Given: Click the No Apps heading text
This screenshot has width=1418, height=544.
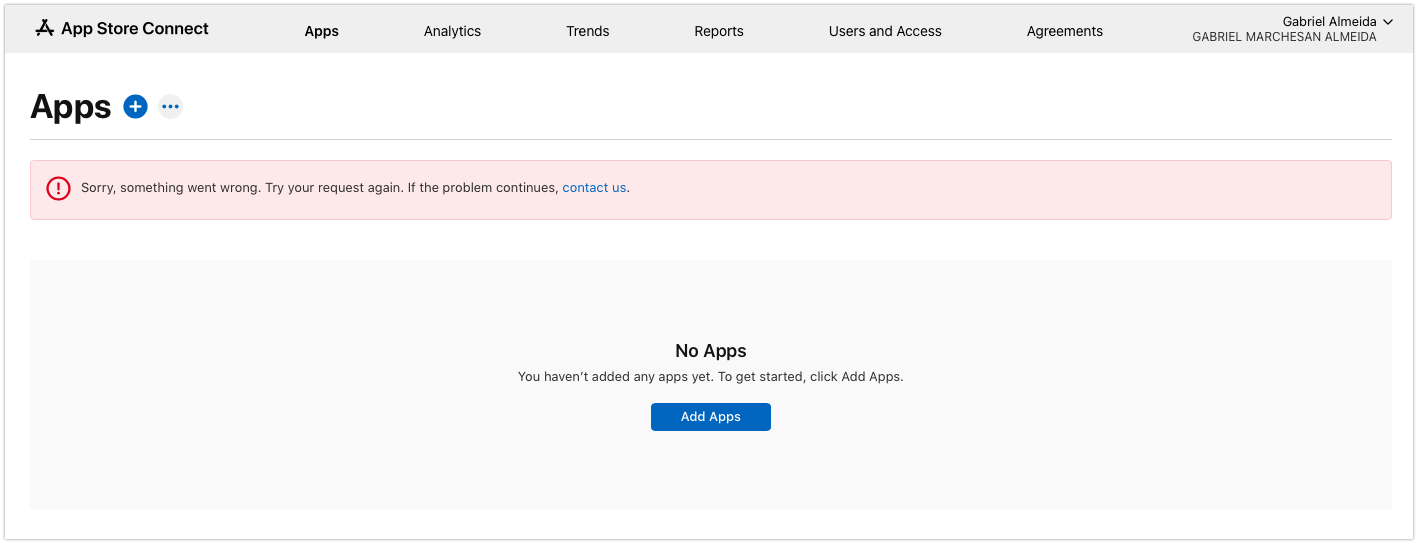Looking at the screenshot, I should tap(710, 351).
